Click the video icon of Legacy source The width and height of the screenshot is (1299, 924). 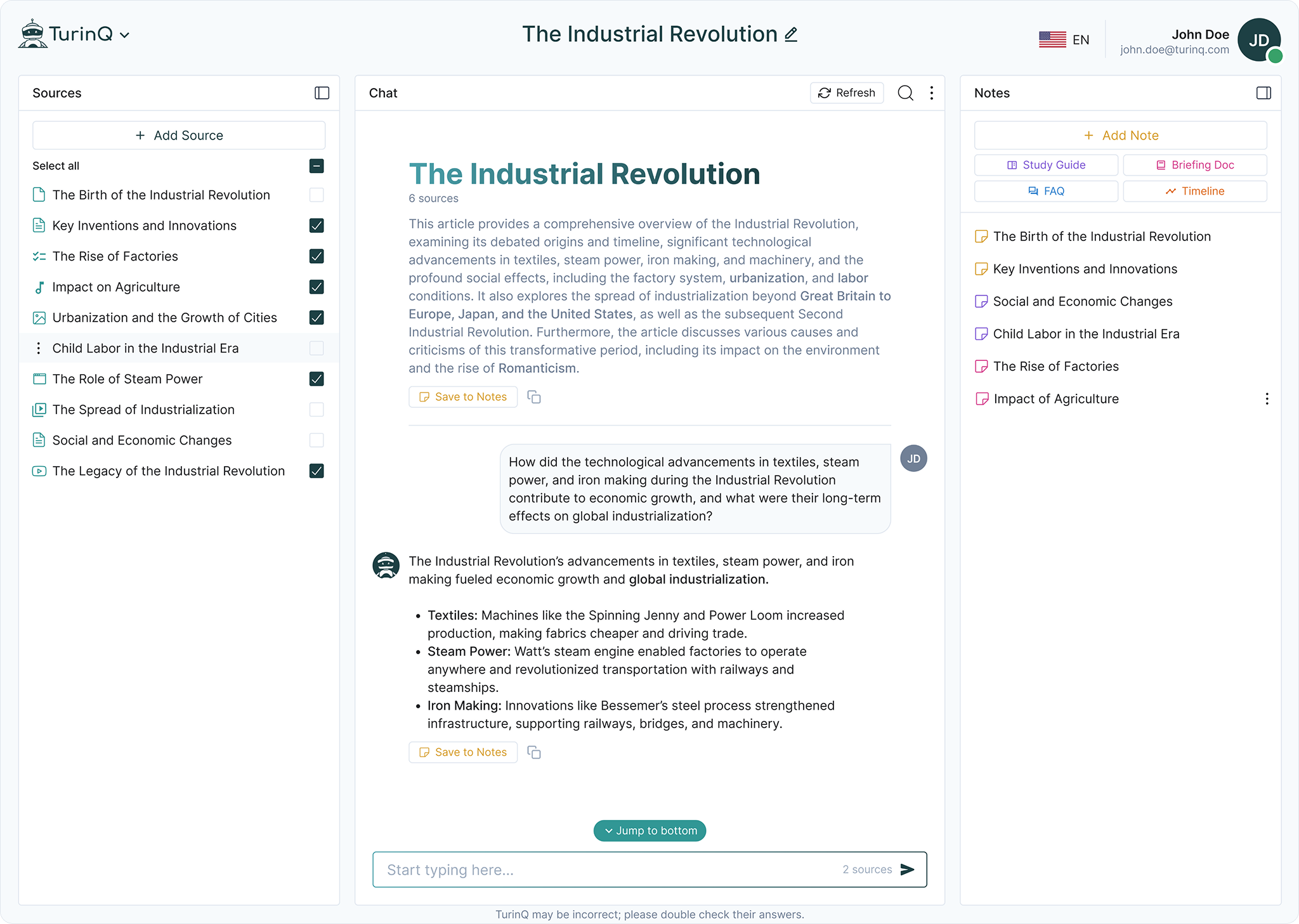[x=39, y=471]
